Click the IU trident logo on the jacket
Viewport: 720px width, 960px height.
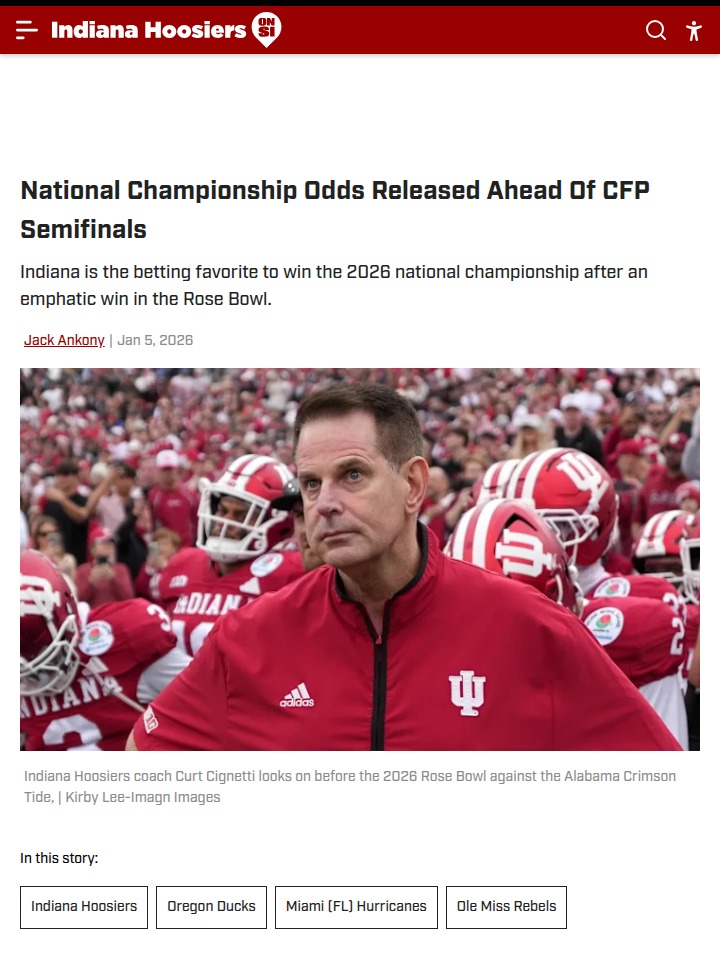[467, 692]
